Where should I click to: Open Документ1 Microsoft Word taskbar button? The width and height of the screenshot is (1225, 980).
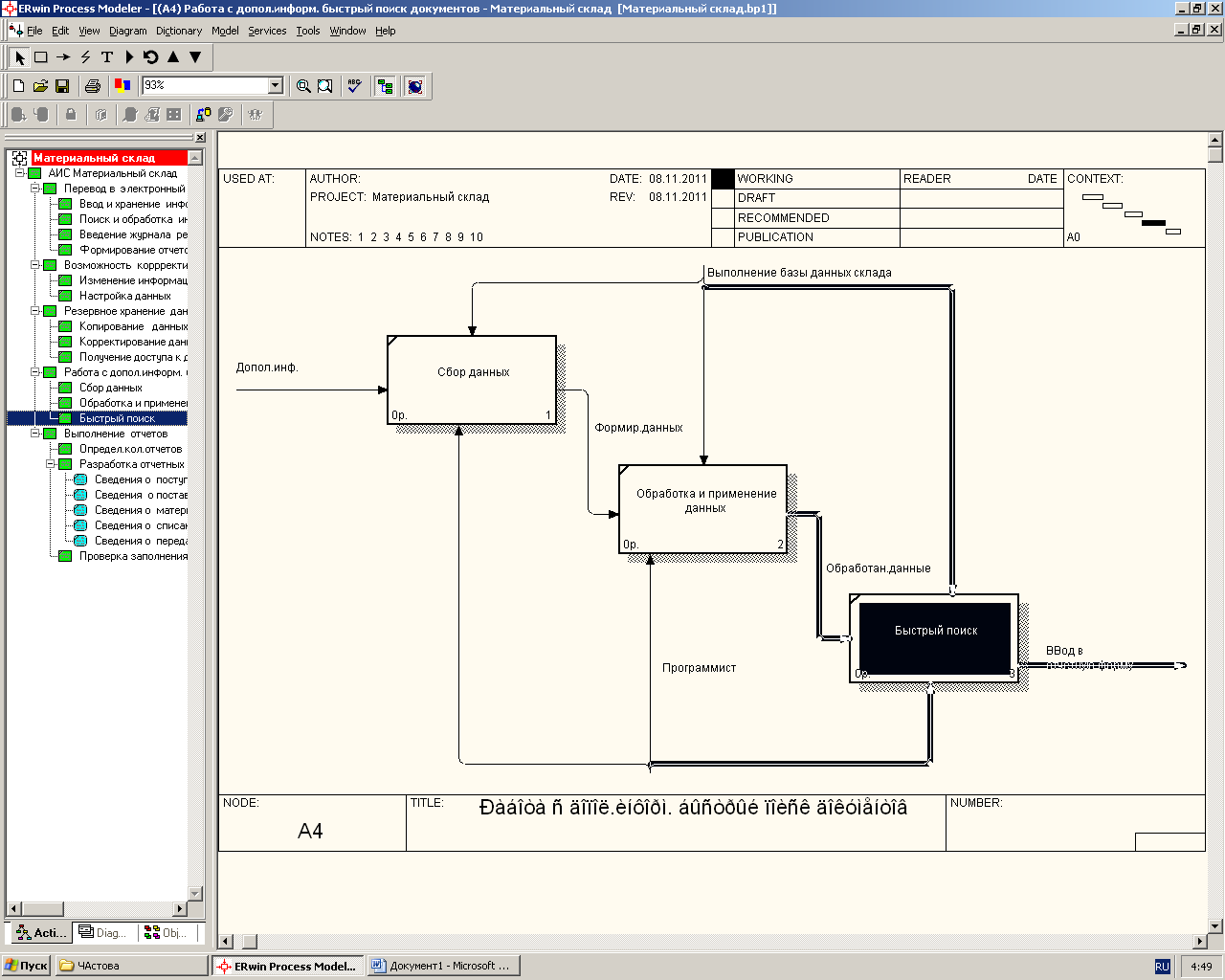click(x=443, y=966)
